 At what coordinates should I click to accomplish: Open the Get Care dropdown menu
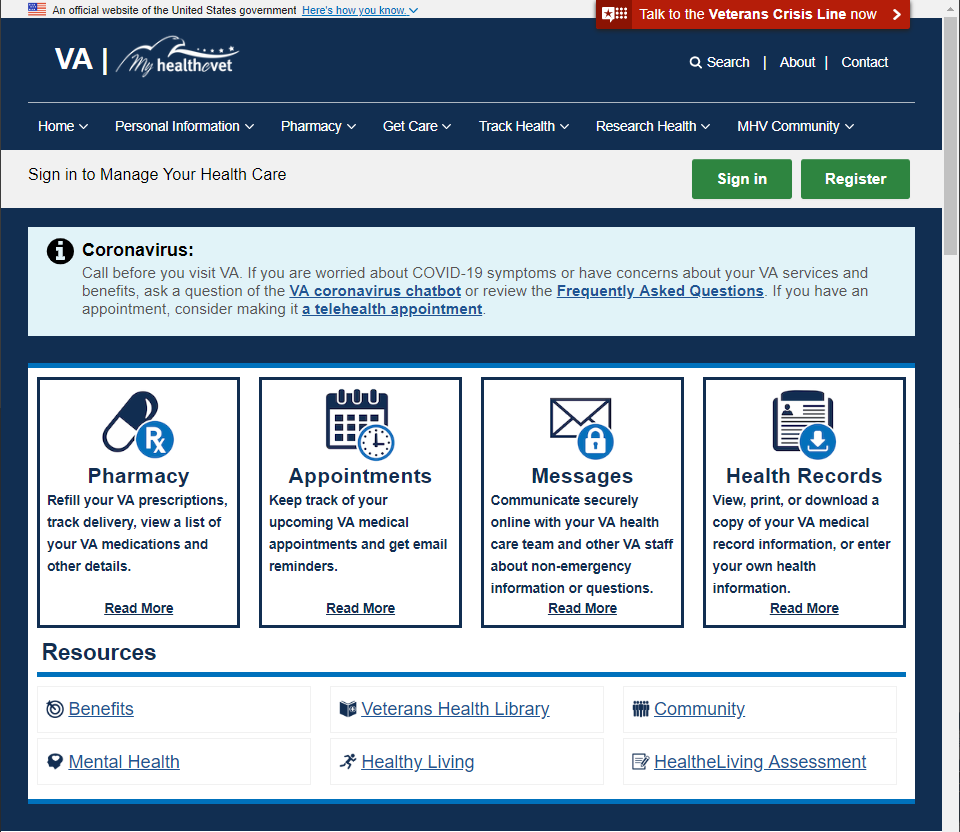click(417, 126)
